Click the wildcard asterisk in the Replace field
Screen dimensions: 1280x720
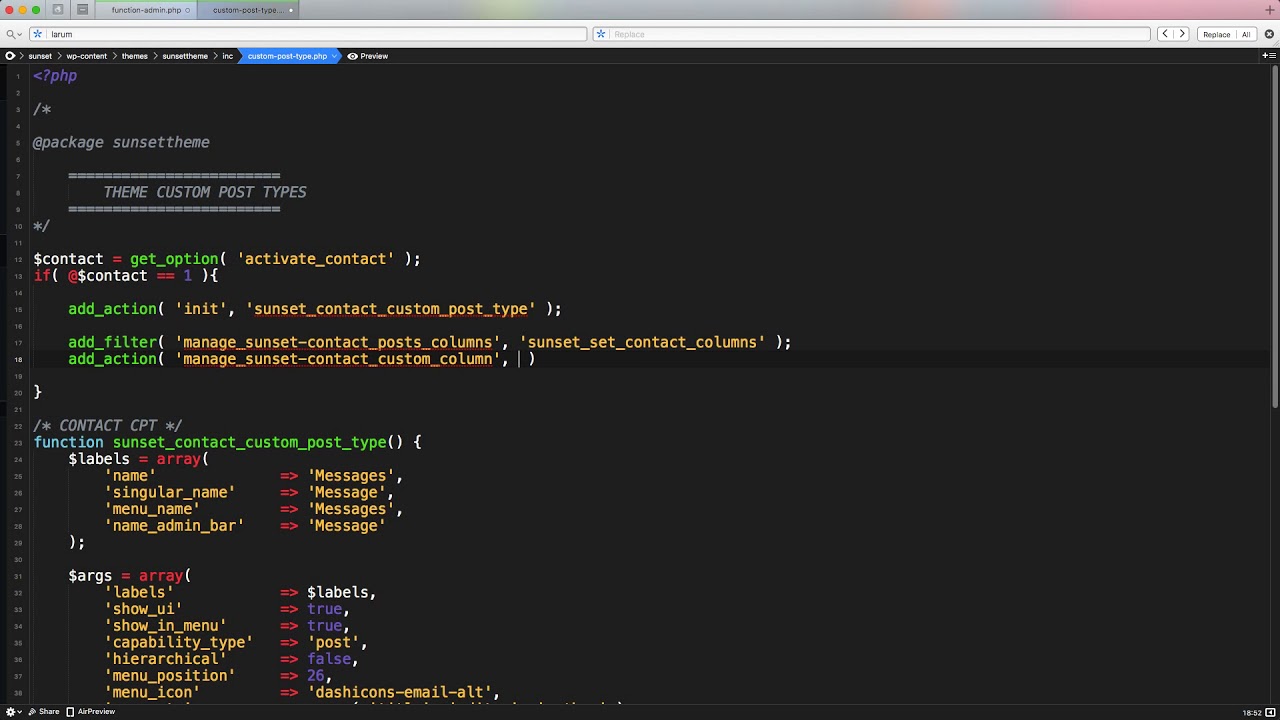601,34
